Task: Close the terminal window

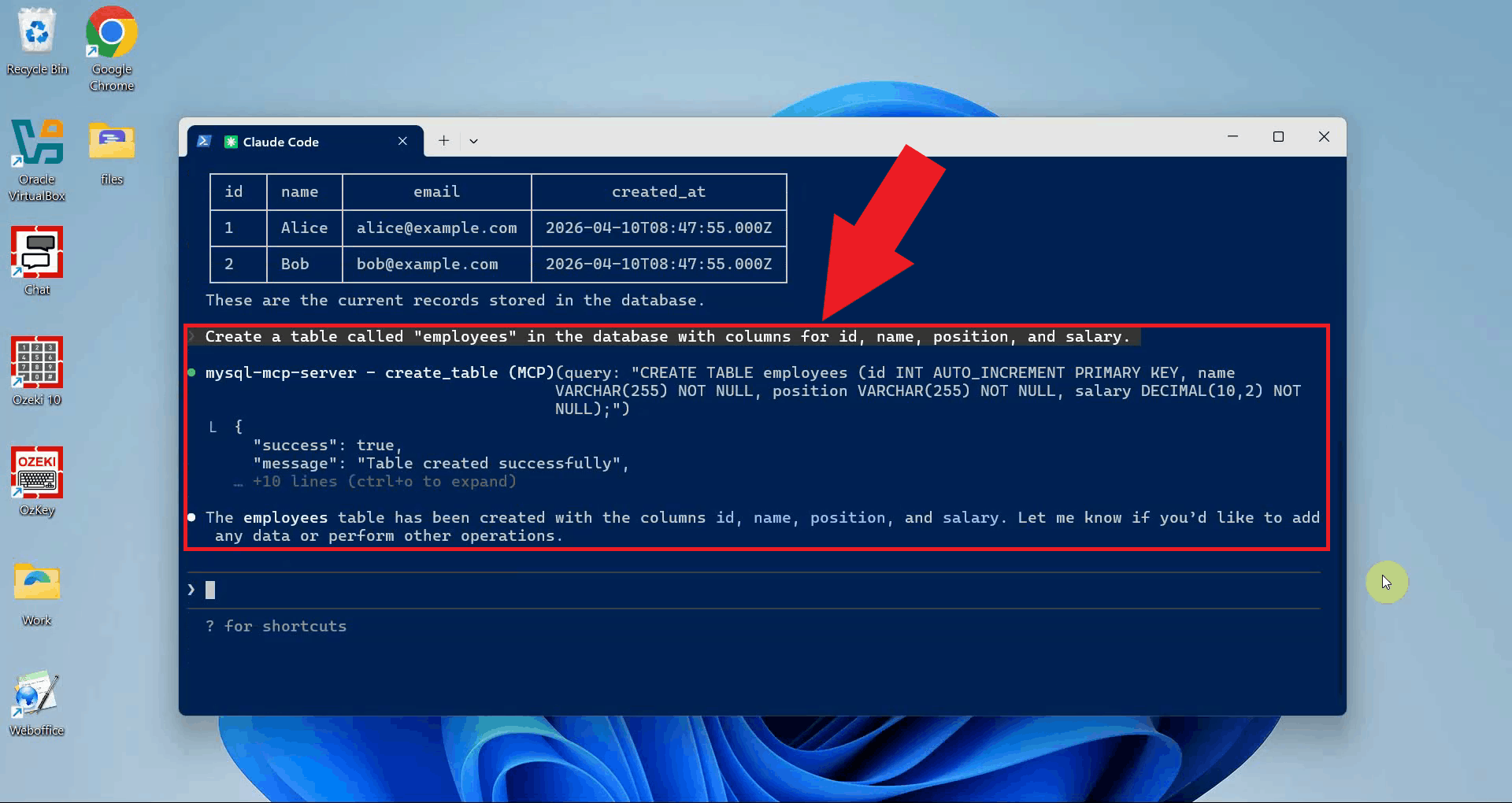Action: coord(1324,137)
